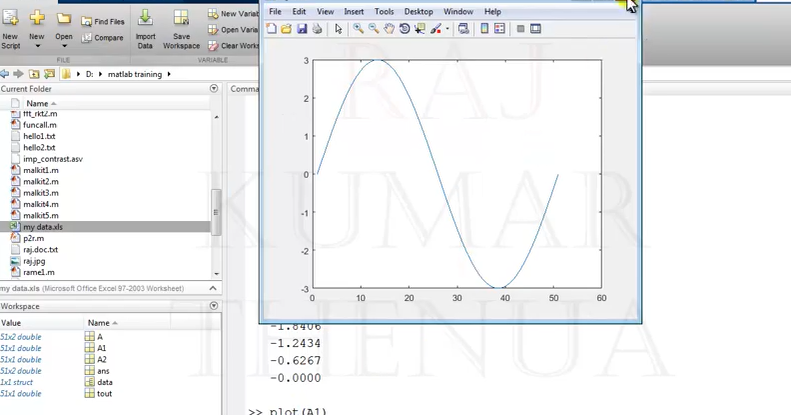This screenshot has width=791, height=415.
Task: Click Compare button in ribbon
Action: coord(102,38)
